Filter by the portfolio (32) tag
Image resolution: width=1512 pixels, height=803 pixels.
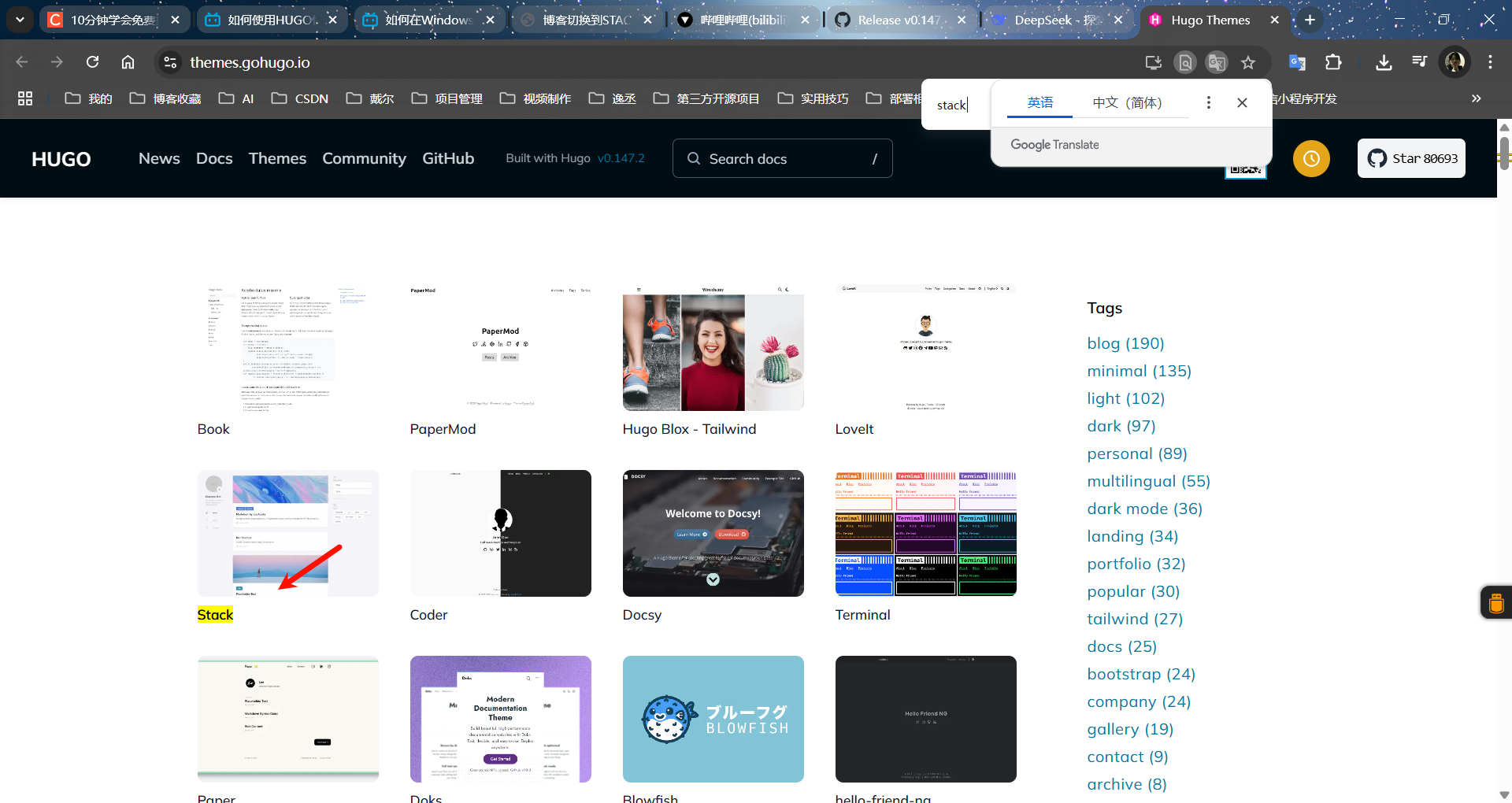tap(1136, 564)
